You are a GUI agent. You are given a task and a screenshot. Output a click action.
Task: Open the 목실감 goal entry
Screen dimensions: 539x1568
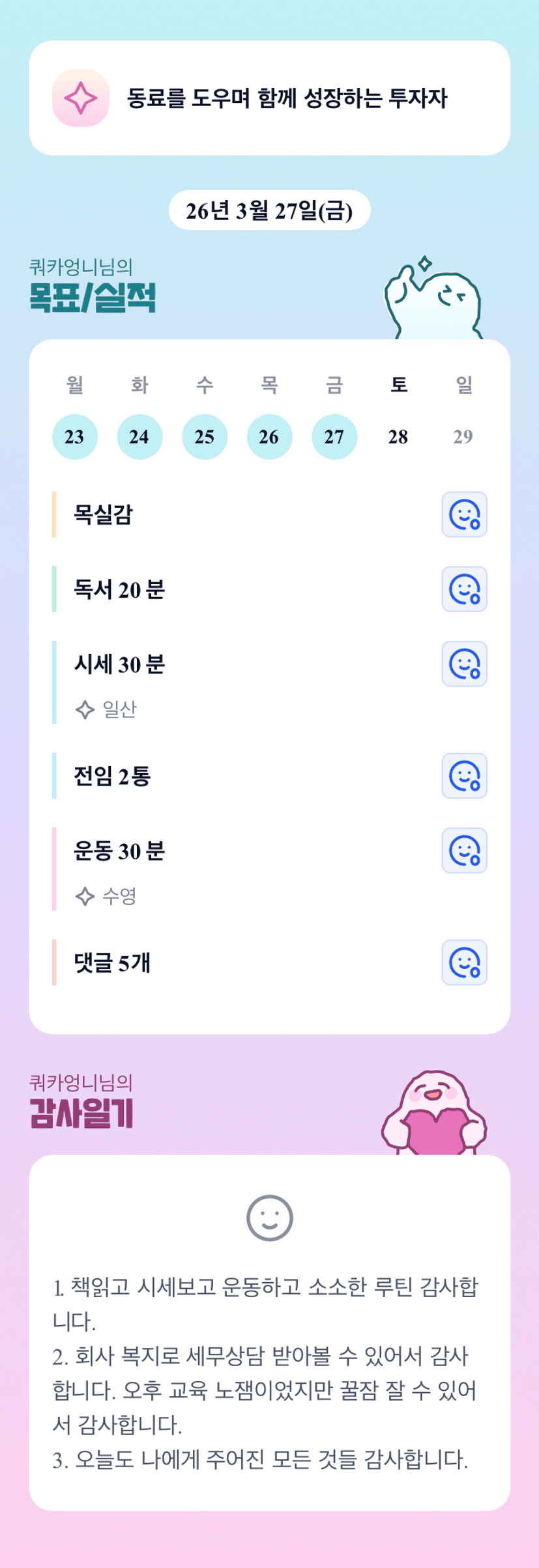click(x=103, y=514)
